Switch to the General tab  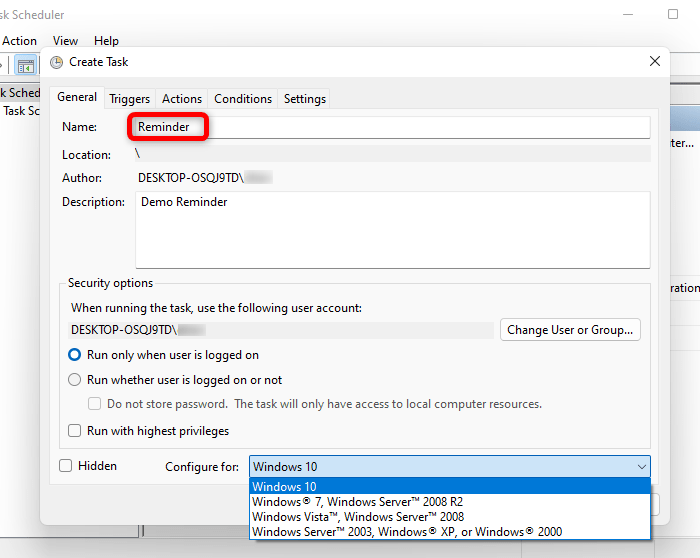pos(77,97)
